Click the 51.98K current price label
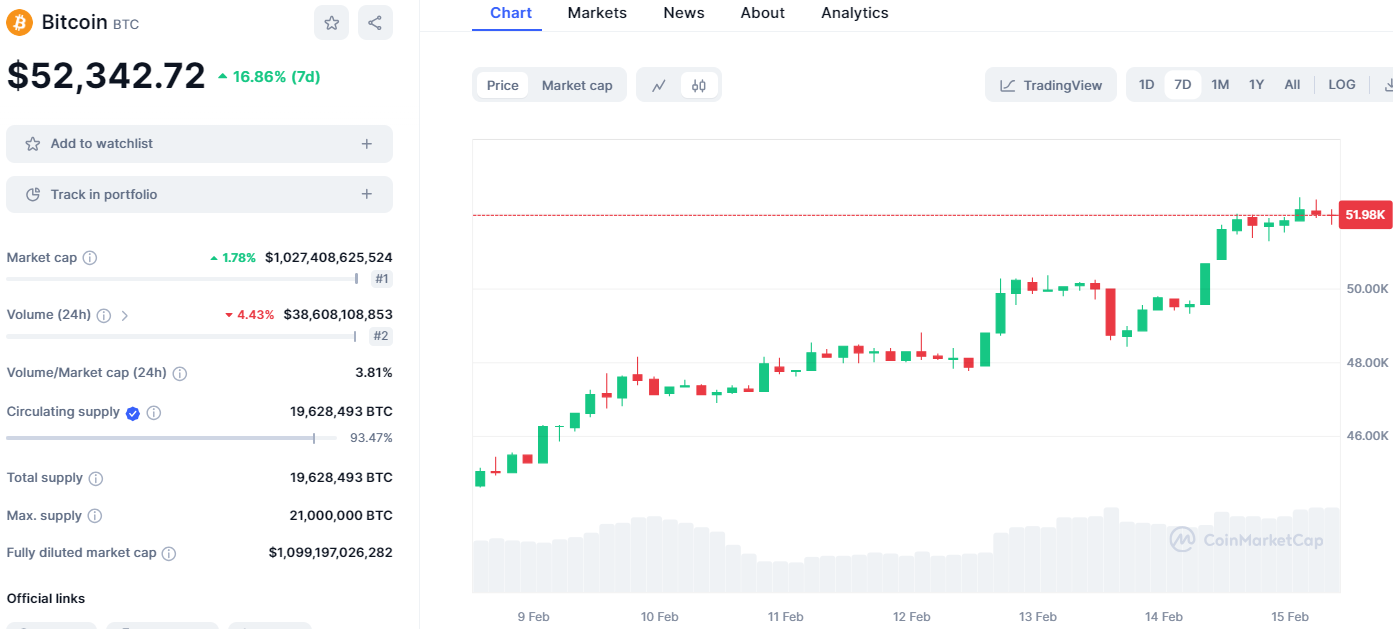Screen dimensions: 1393x629 coord(1365,215)
